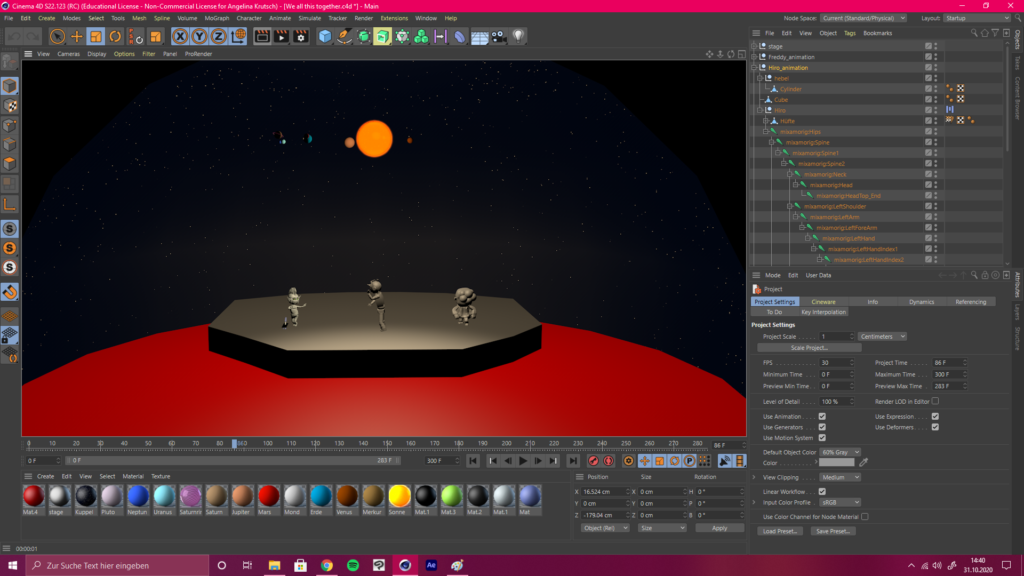Click the Light bulb object icon

click(518, 36)
